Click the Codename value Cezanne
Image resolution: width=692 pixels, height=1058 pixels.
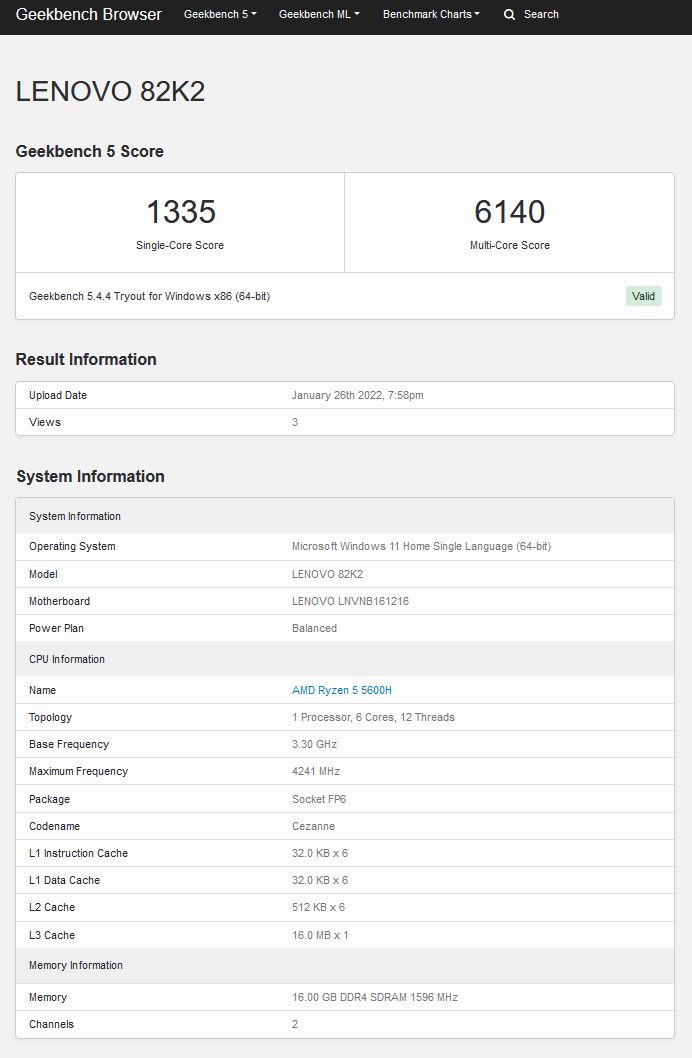coord(313,827)
